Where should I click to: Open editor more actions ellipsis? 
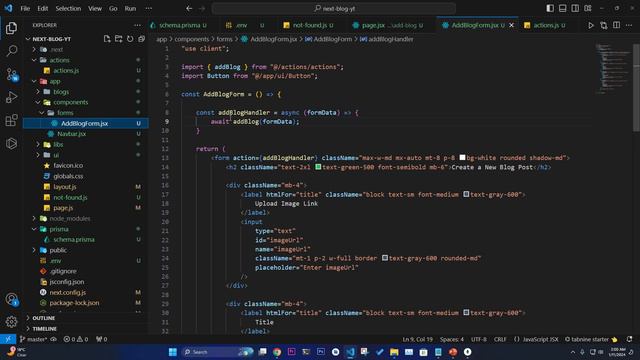tap(629, 25)
